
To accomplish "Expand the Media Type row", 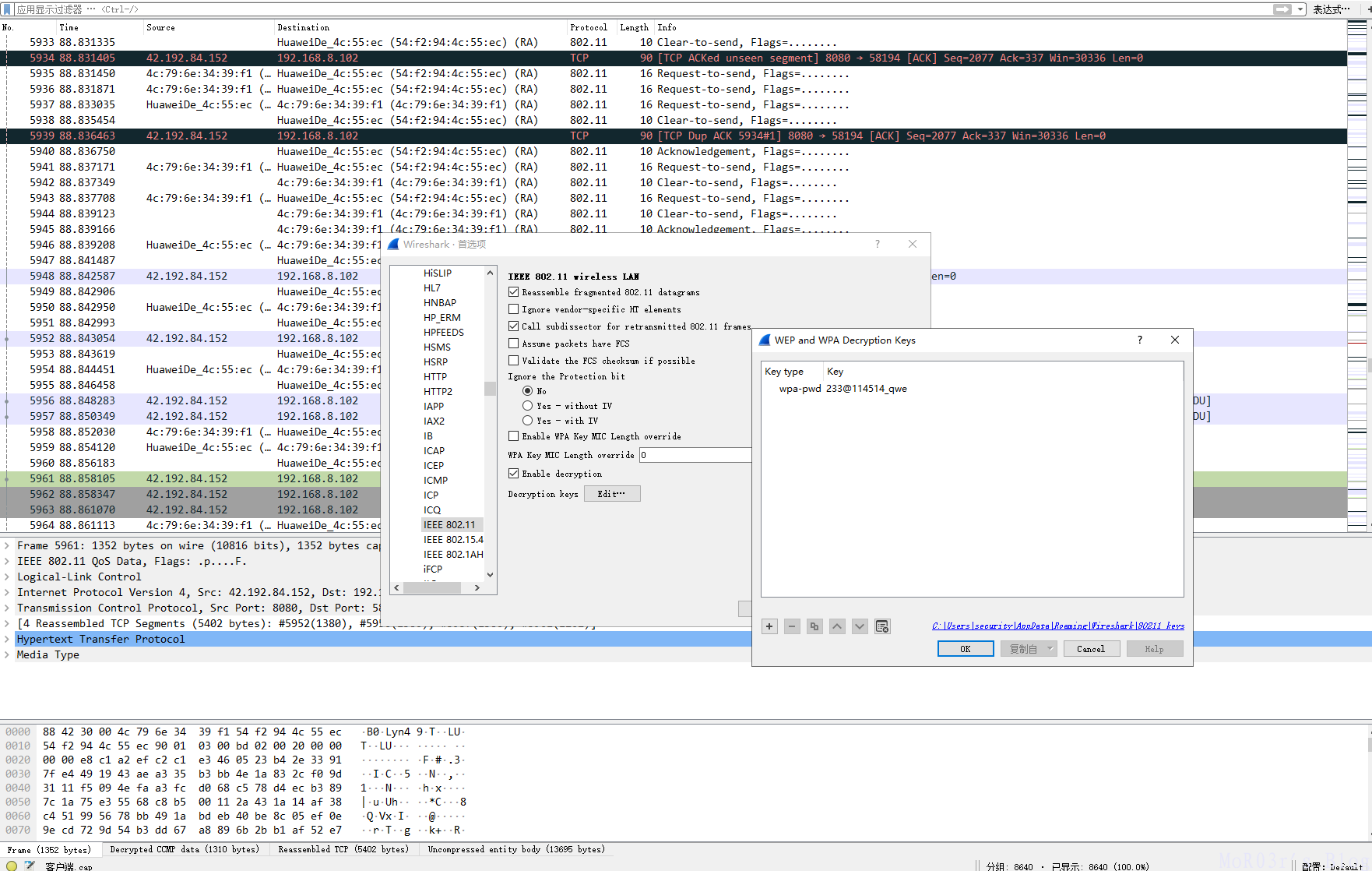I will [7, 655].
